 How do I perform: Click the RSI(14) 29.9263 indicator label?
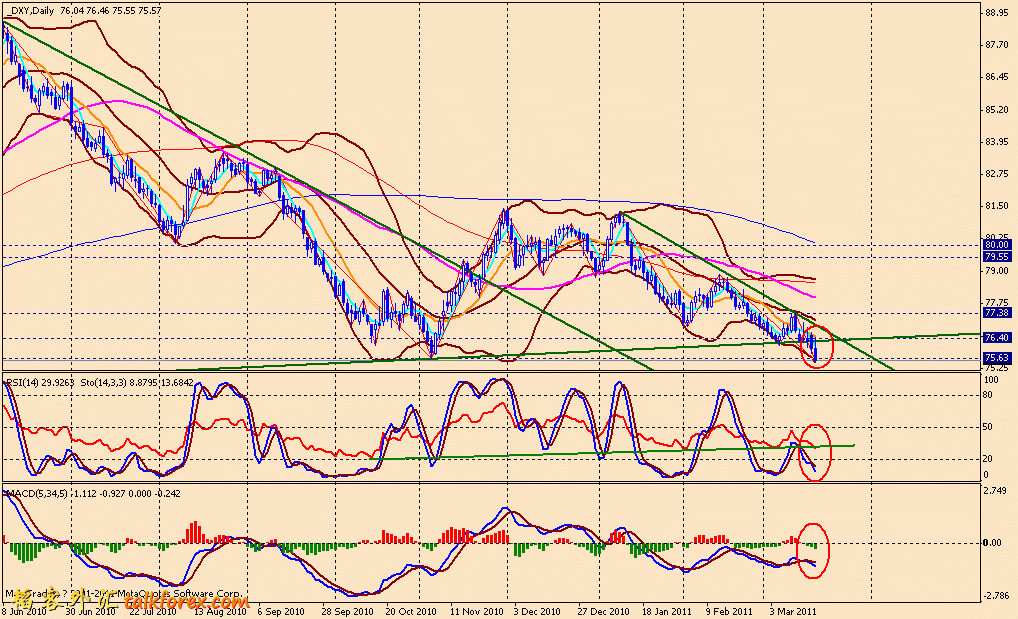coord(40,382)
